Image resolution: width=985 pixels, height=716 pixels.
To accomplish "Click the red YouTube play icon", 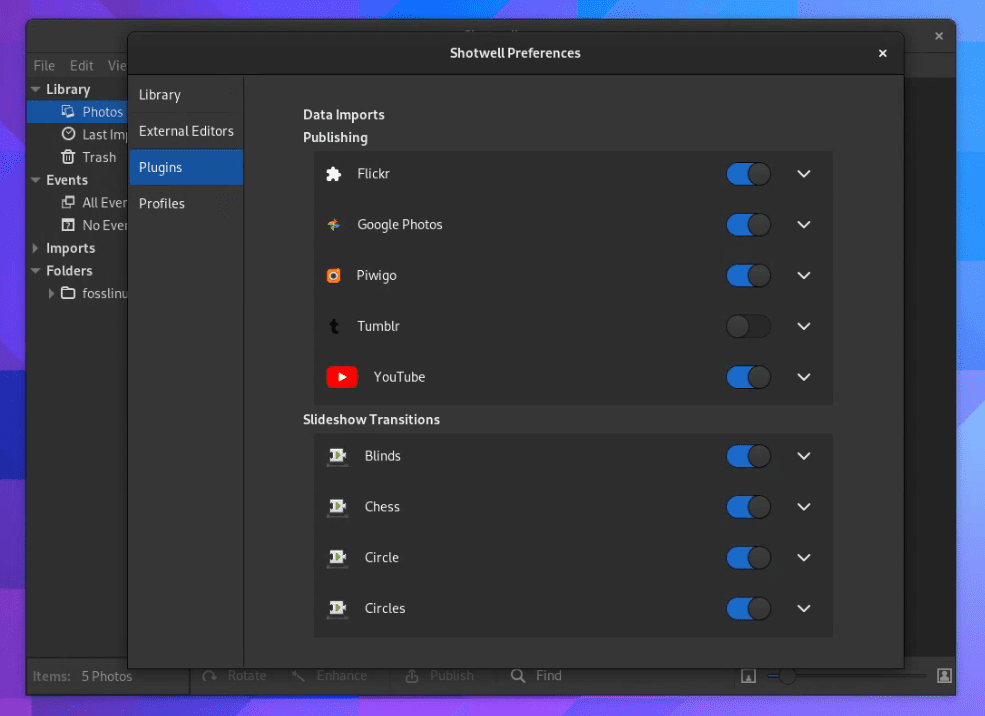I will click(x=342, y=377).
